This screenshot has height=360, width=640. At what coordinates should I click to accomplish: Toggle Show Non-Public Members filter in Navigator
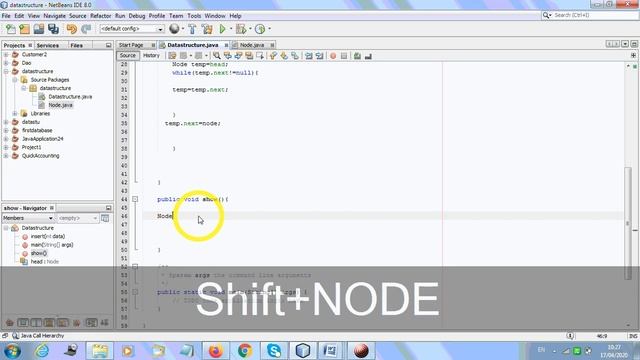(49, 323)
